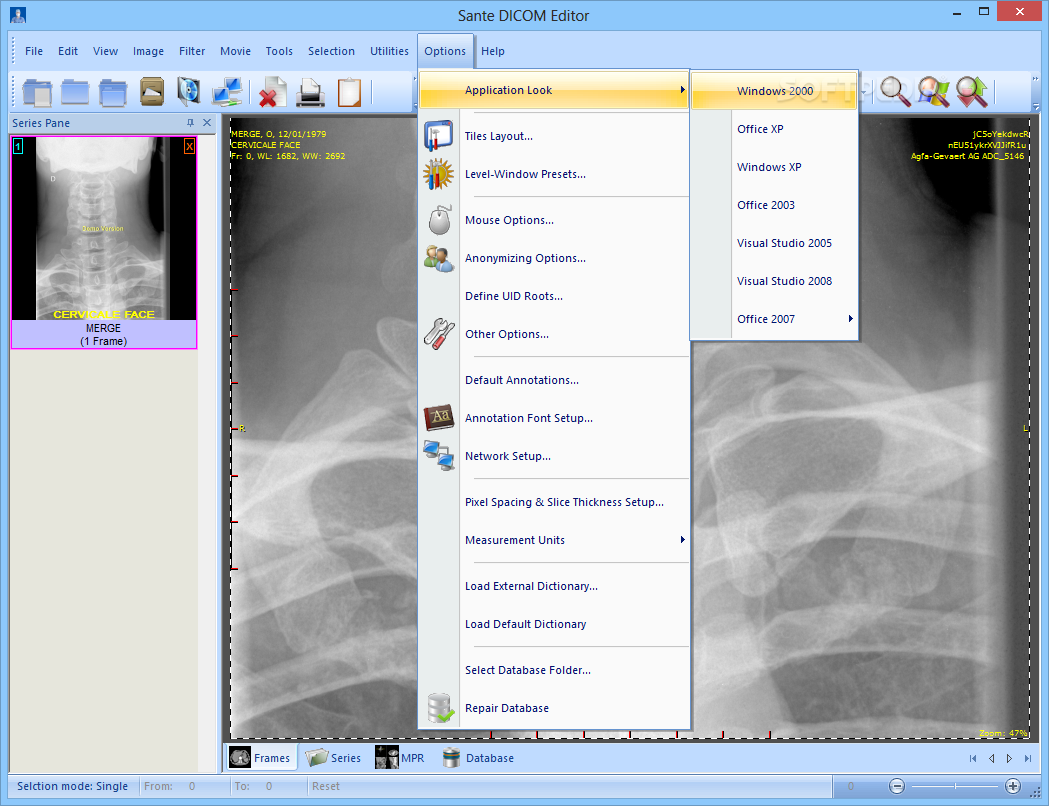
Task: Click the magnifier with green arrow icon
Action: pos(971,92)
